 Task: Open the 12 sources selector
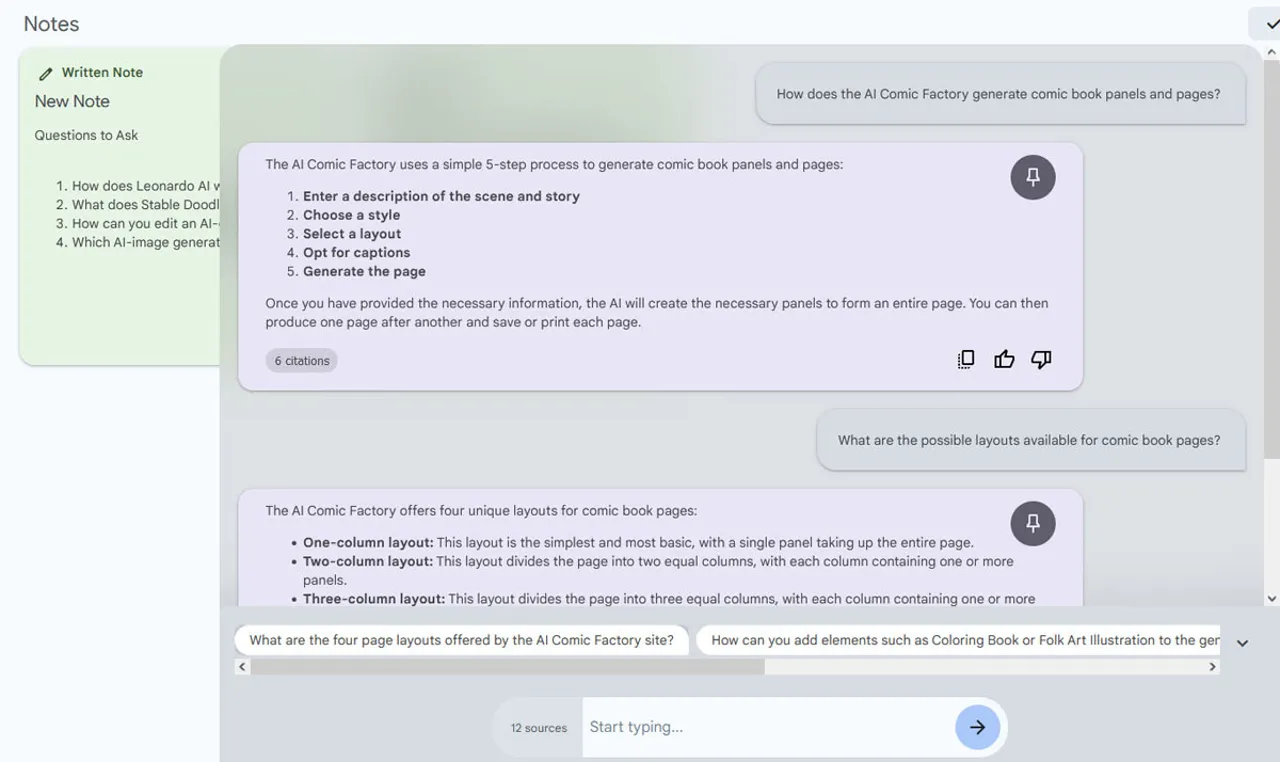click(538, 728)
